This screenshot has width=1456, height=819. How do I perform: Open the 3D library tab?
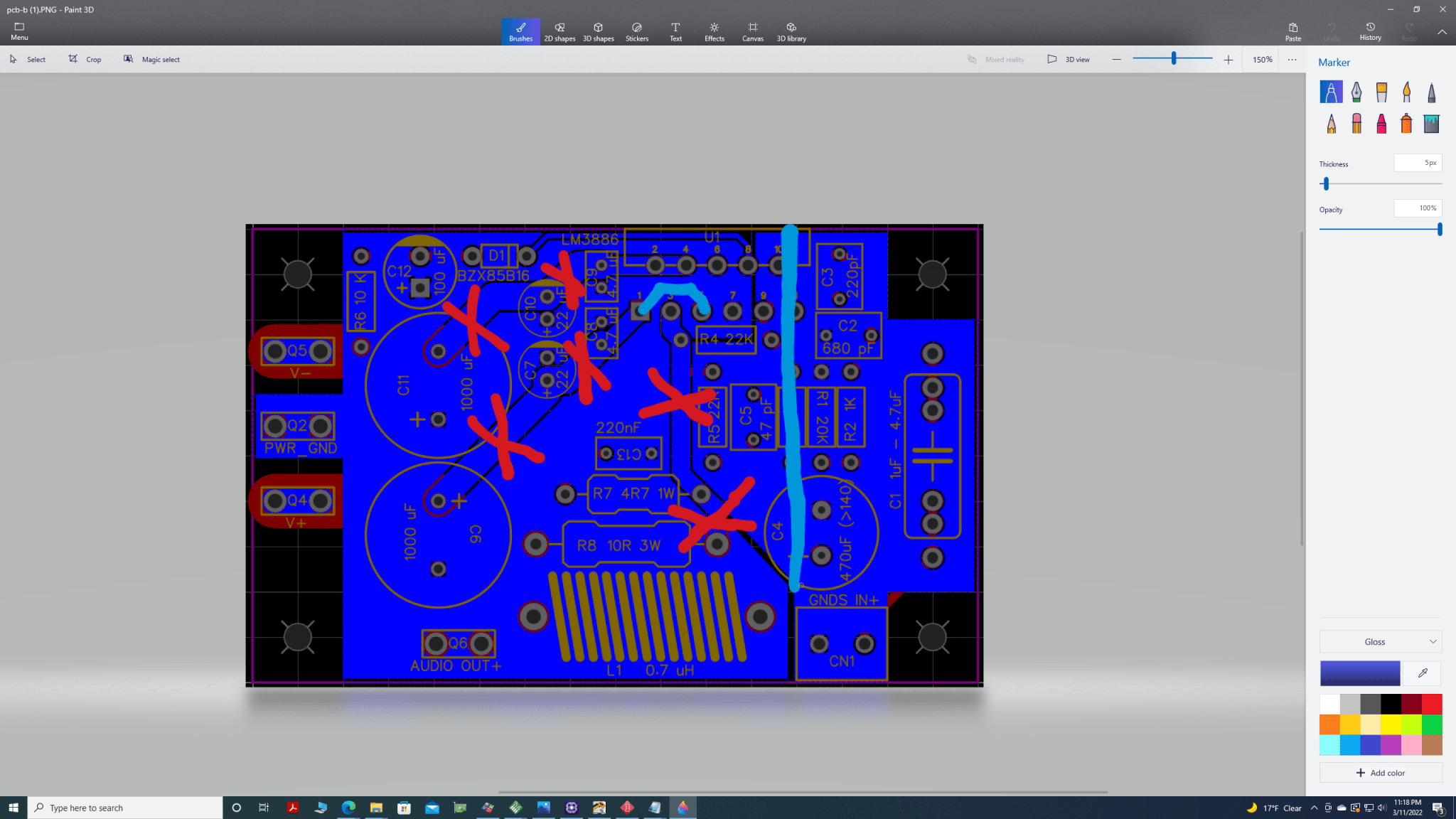coord(791,31)
